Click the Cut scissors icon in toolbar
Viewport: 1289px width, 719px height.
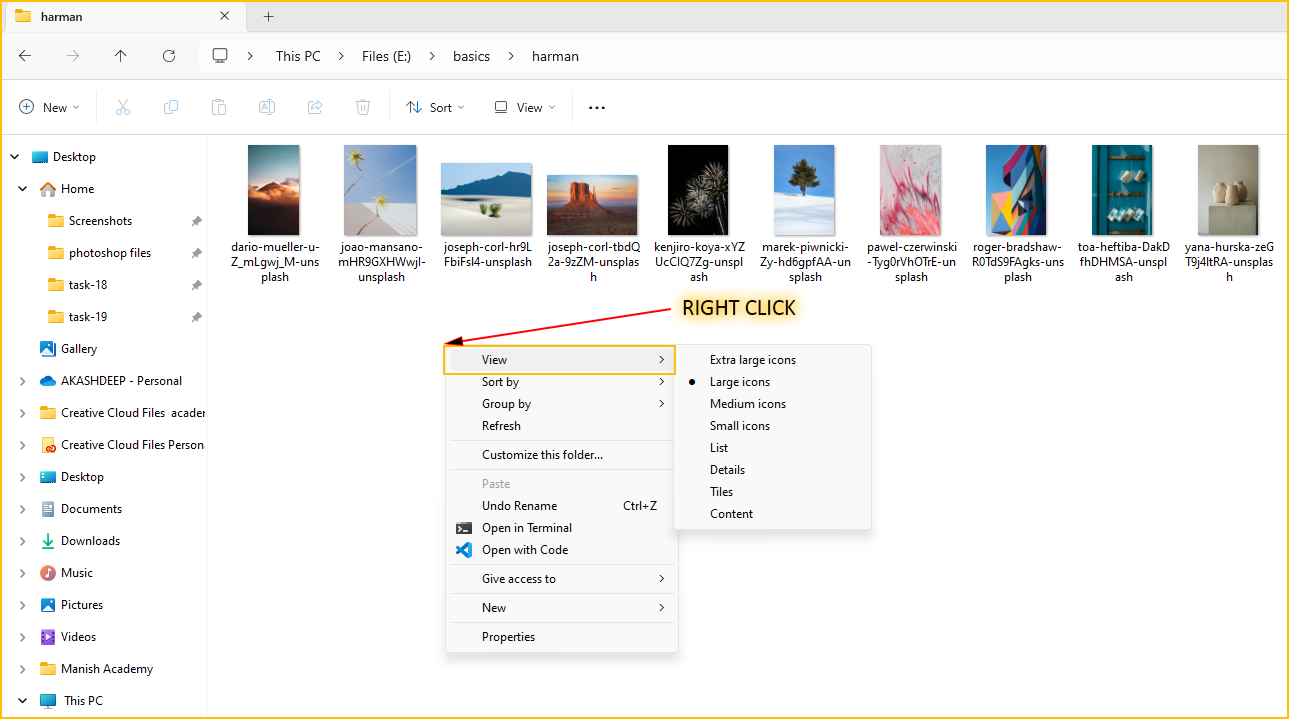[123, 108]
